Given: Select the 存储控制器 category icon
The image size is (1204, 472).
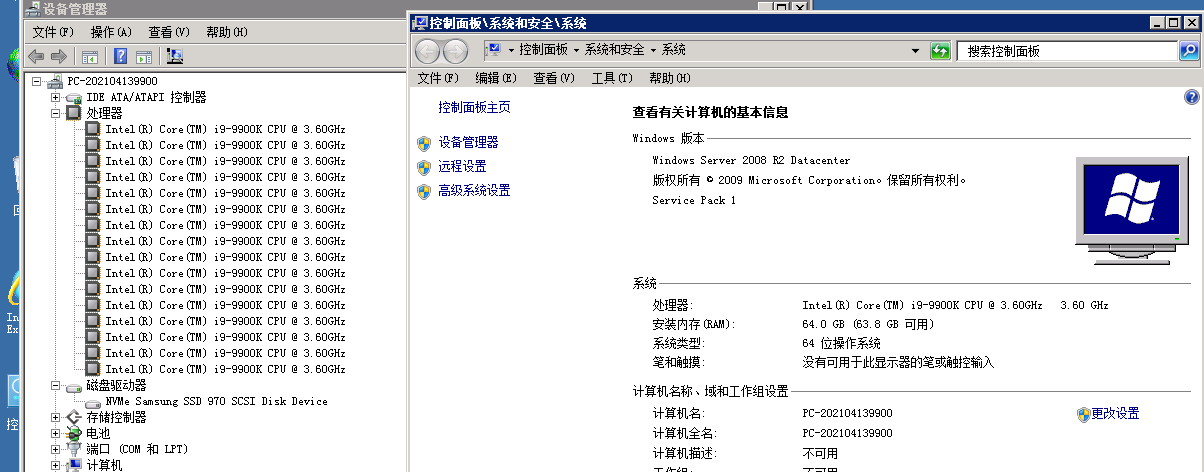Looking at the screenshot, I should click(x=73, y=418).
